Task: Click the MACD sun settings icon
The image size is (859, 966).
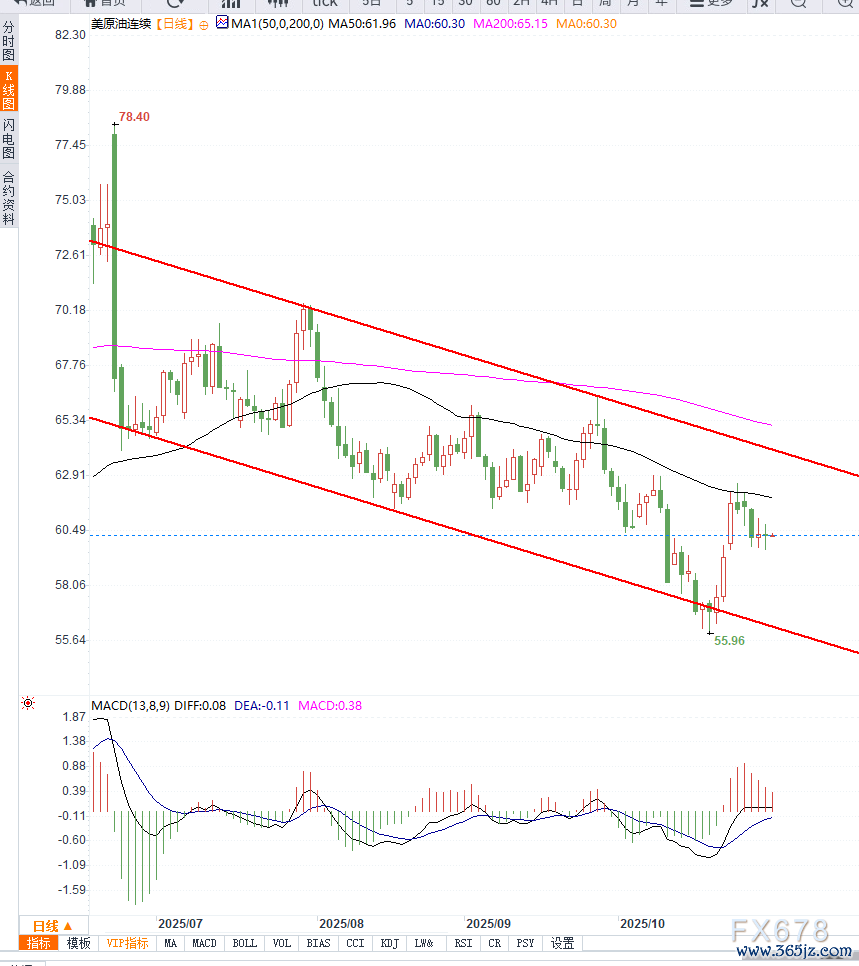Action: pos(29,705)
